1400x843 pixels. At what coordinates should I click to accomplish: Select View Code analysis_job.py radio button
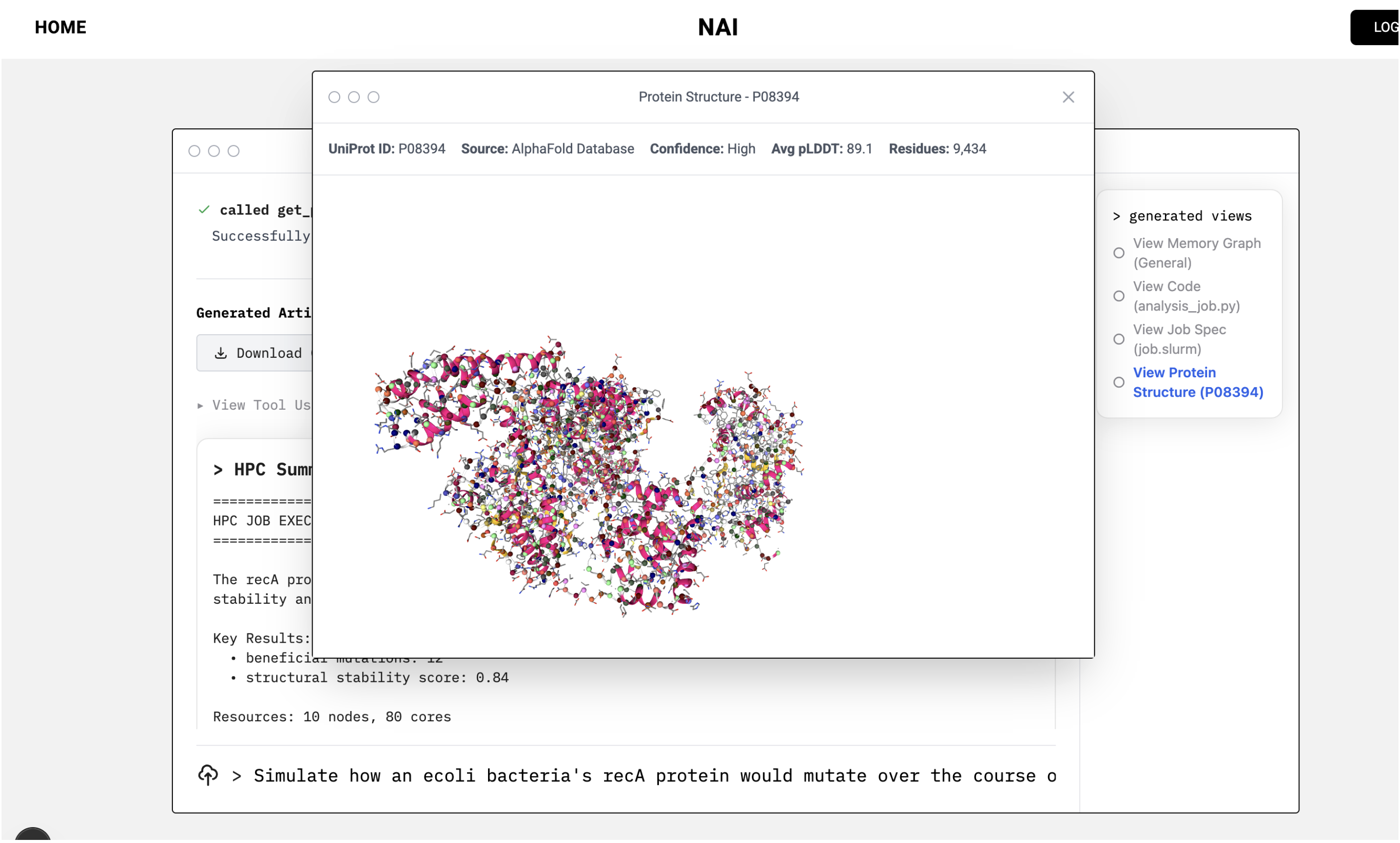tap(1118, 296)
